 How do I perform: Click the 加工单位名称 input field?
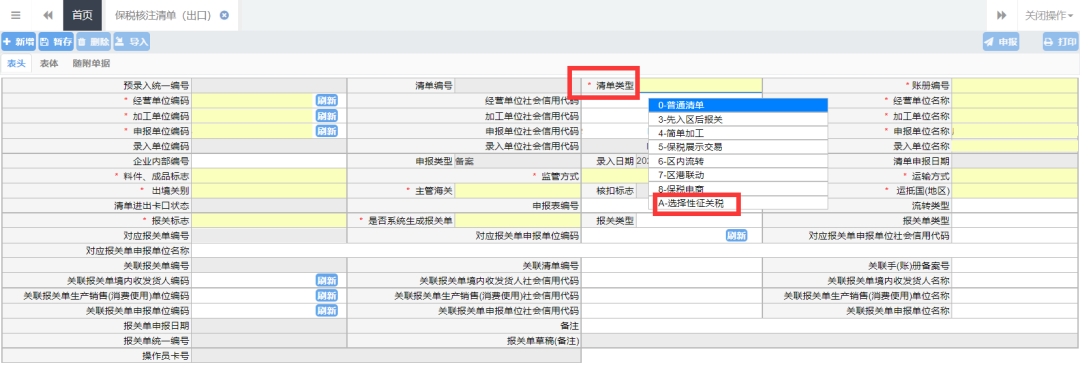1015,116
